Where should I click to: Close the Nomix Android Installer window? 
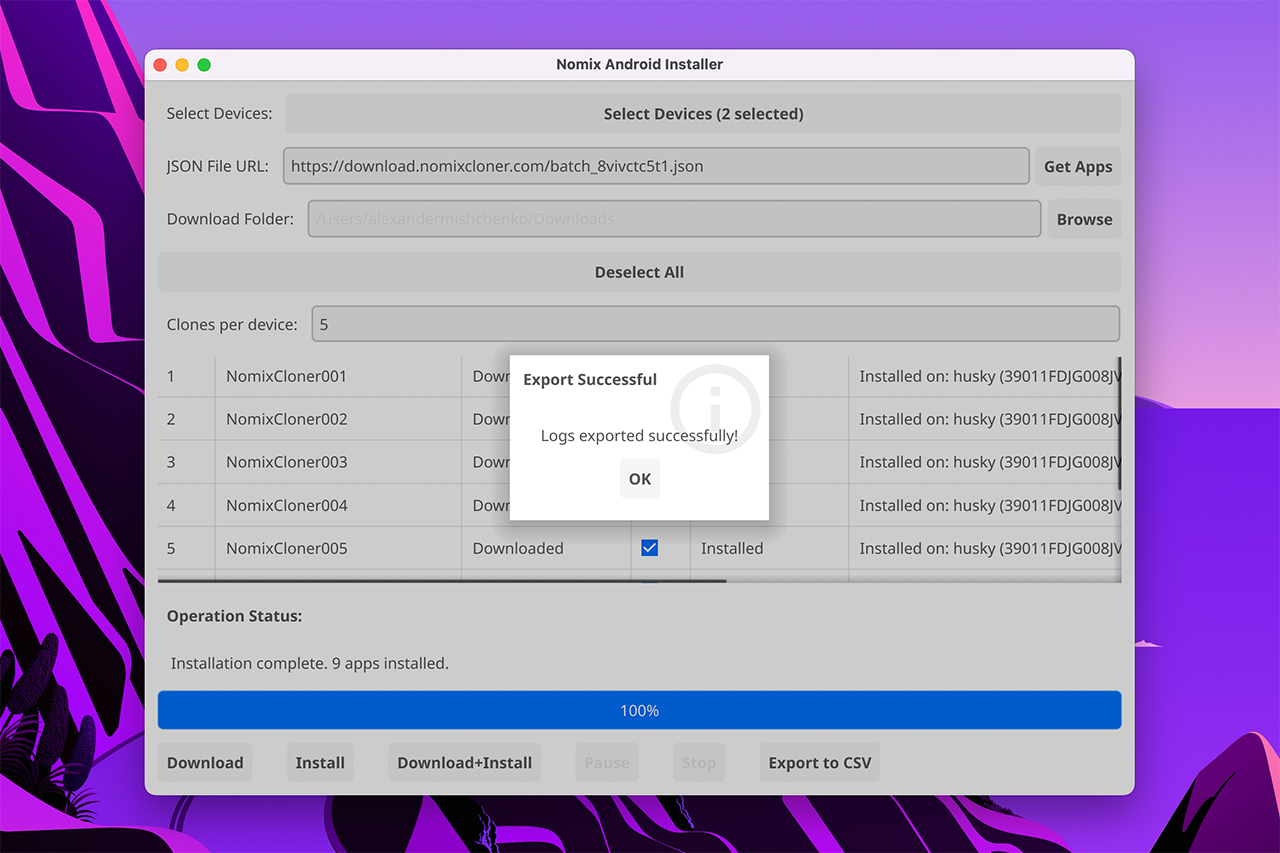click(x=160, y=65)
